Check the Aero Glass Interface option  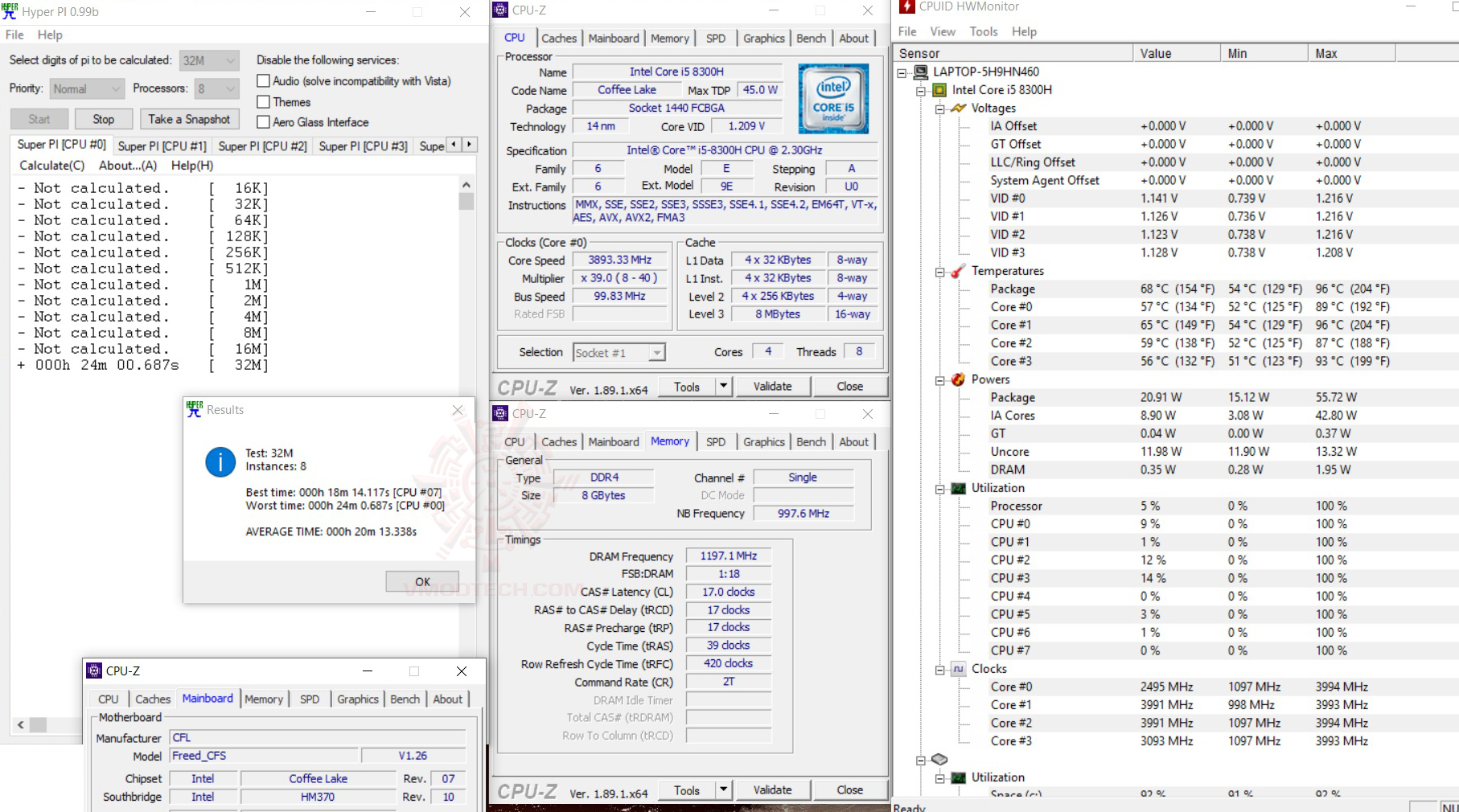(x=263, y=122)
